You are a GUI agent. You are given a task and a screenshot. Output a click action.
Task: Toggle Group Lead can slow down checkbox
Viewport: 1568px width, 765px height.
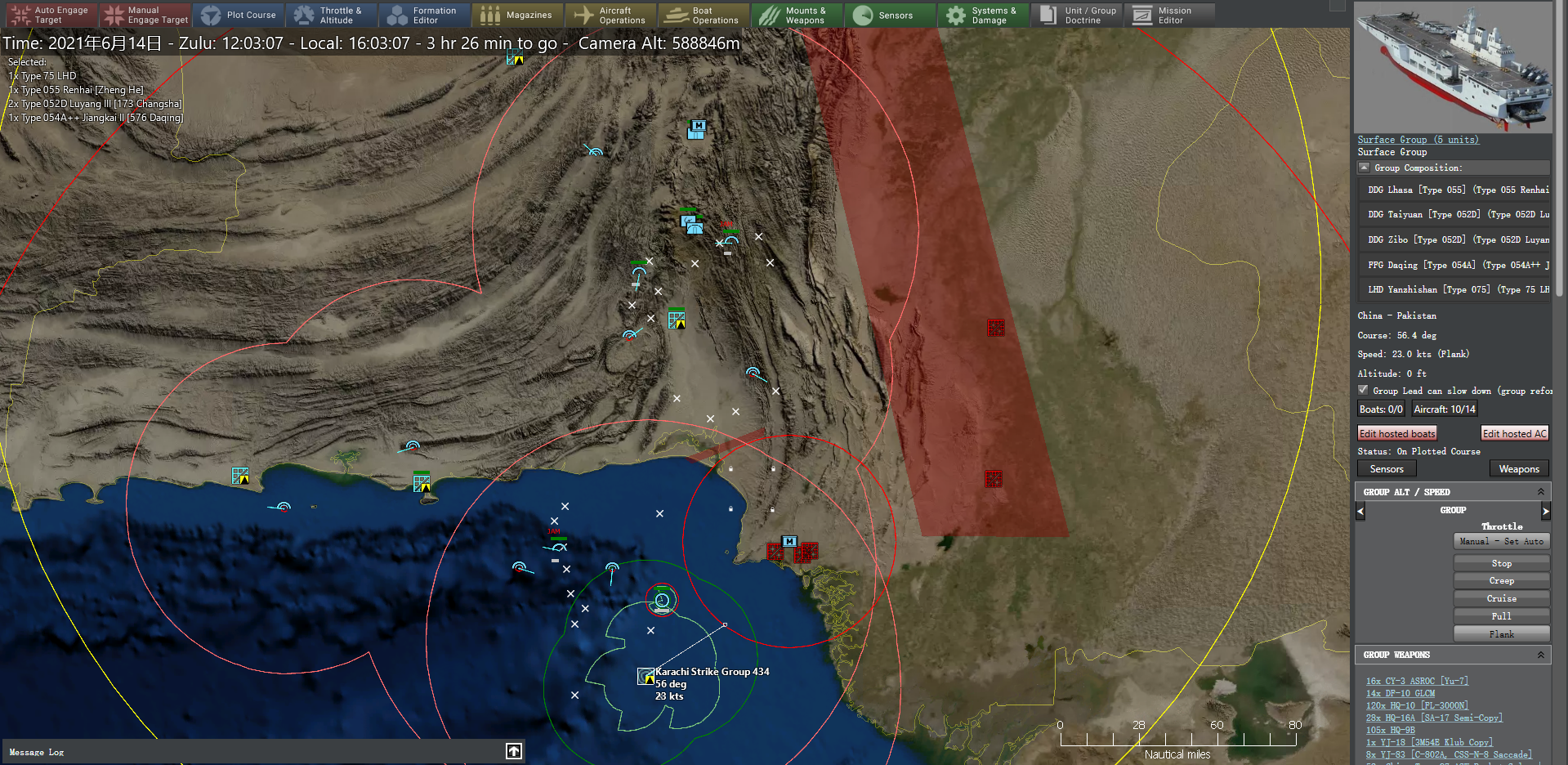point(1363,390)
